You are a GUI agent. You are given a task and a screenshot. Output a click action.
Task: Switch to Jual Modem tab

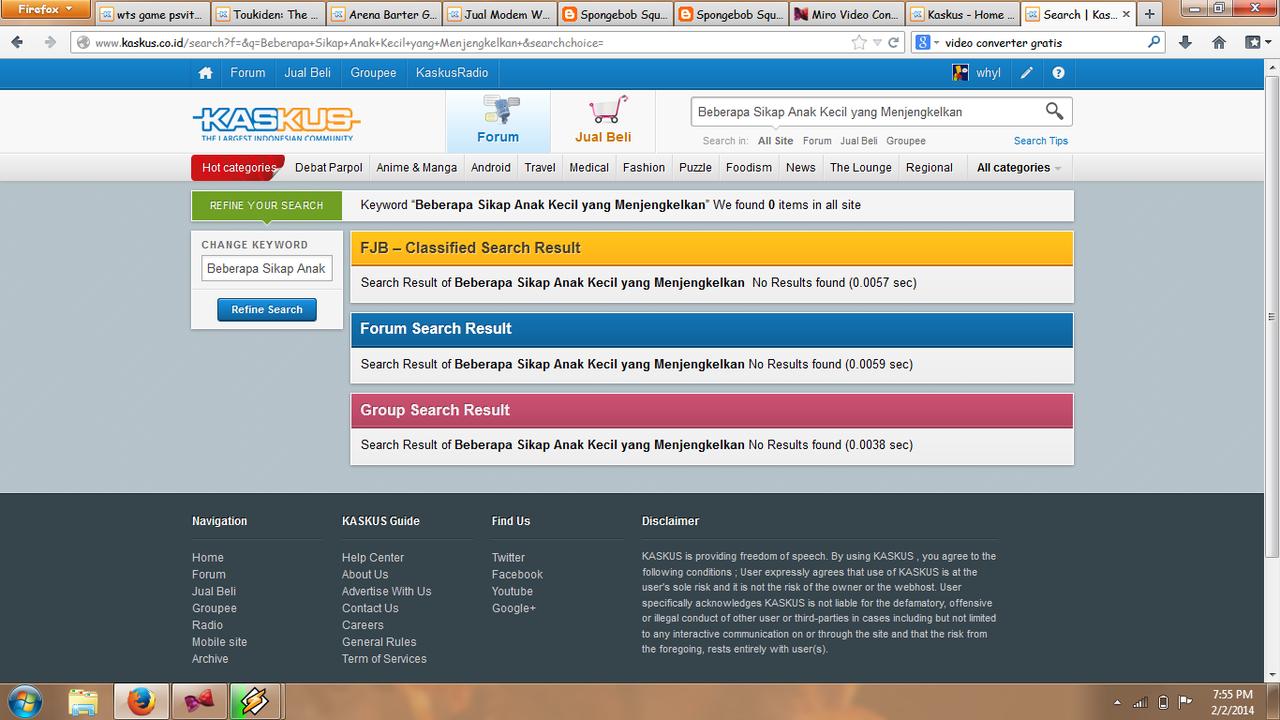[498, 14]
